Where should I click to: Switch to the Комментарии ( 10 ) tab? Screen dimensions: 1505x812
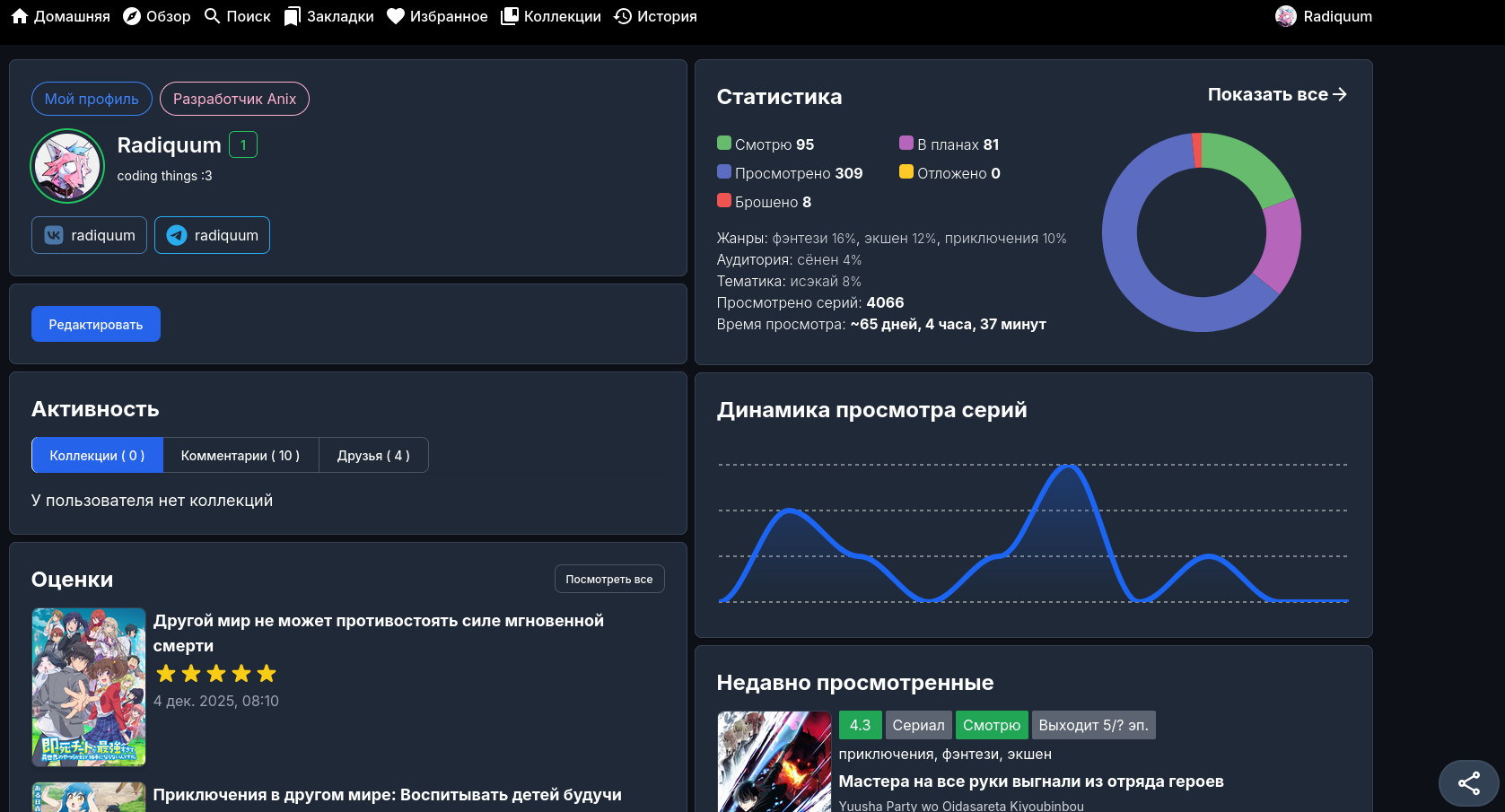(241, 455)
